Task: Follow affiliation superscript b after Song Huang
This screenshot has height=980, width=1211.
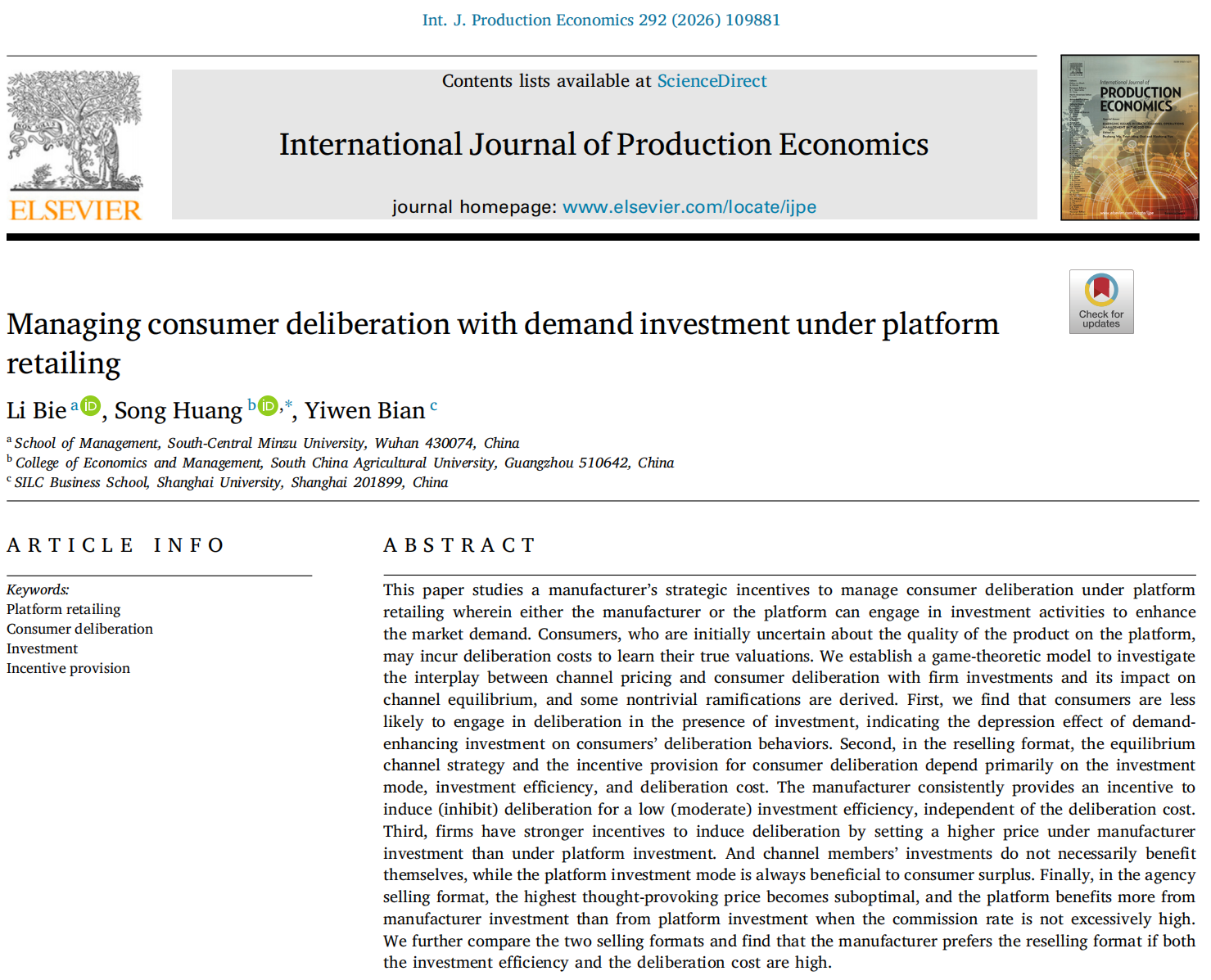Action: pos(251,404)
